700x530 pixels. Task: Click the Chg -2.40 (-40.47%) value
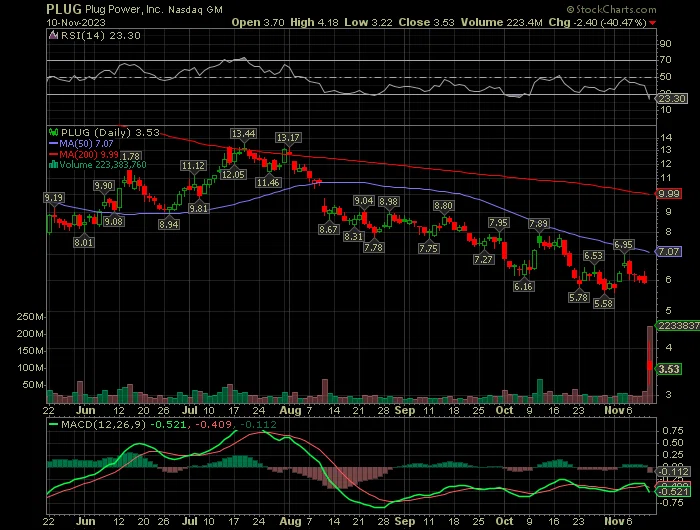(x=598, y=22)
